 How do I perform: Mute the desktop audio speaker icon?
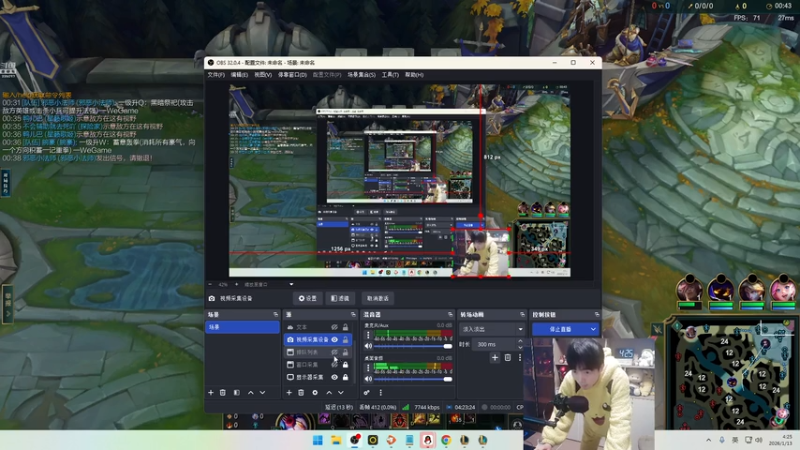coord(368,379)
